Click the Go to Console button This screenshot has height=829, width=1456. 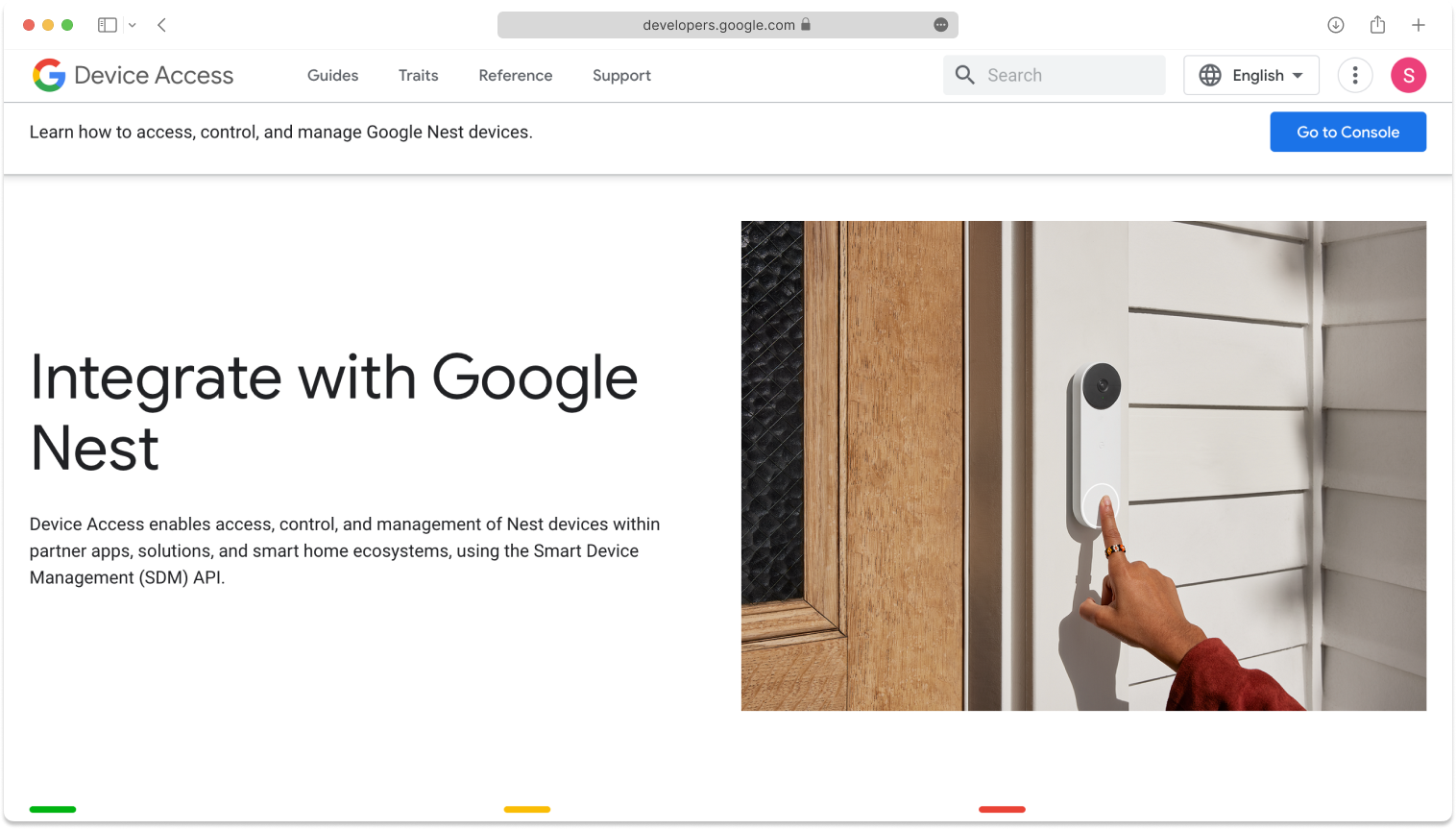pos(1348,132)
